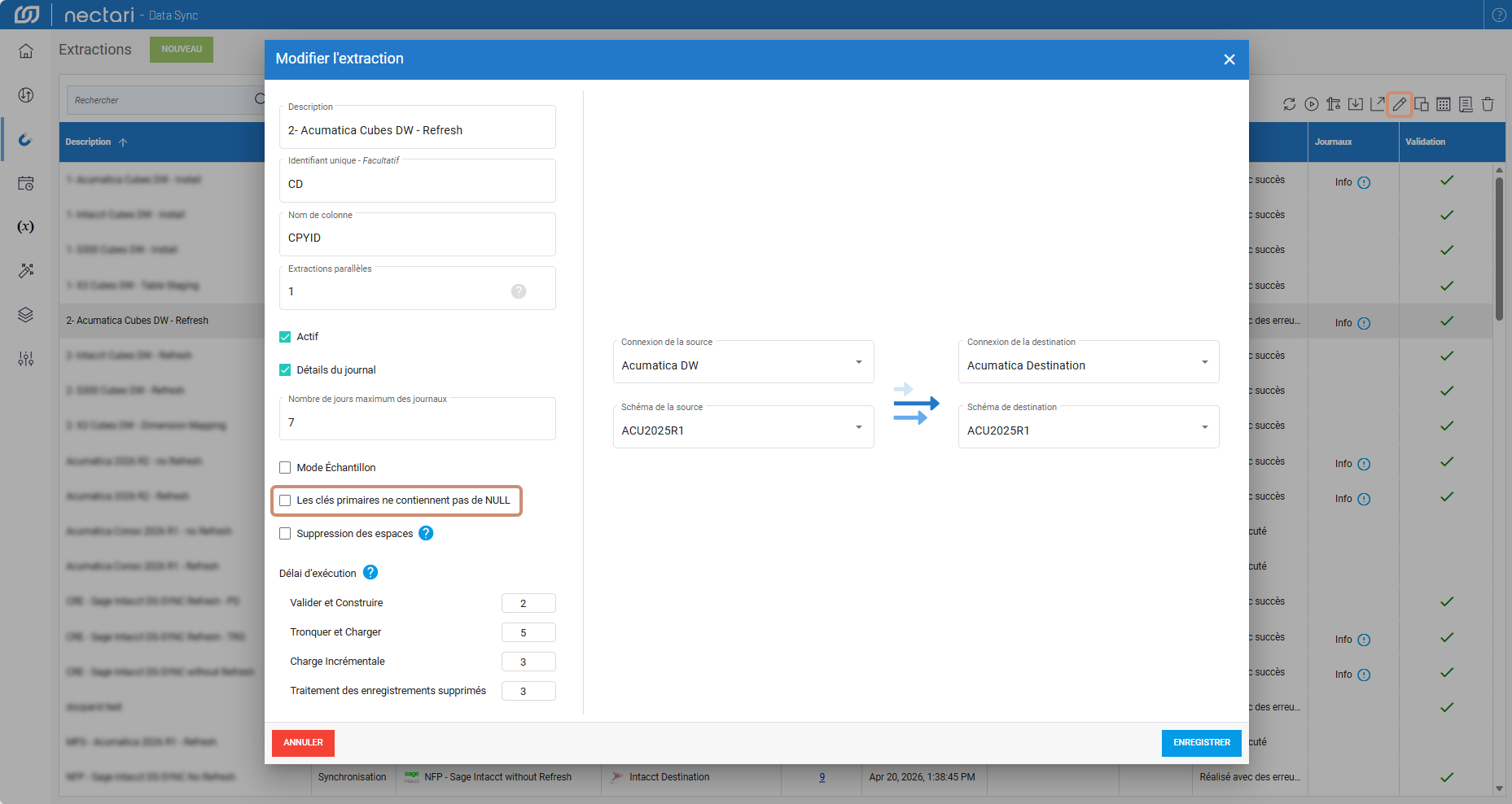Click the table grid toolbar icon
Image resolution: width=1512 pixels, height=804 pixels.
click(1444, 104)
